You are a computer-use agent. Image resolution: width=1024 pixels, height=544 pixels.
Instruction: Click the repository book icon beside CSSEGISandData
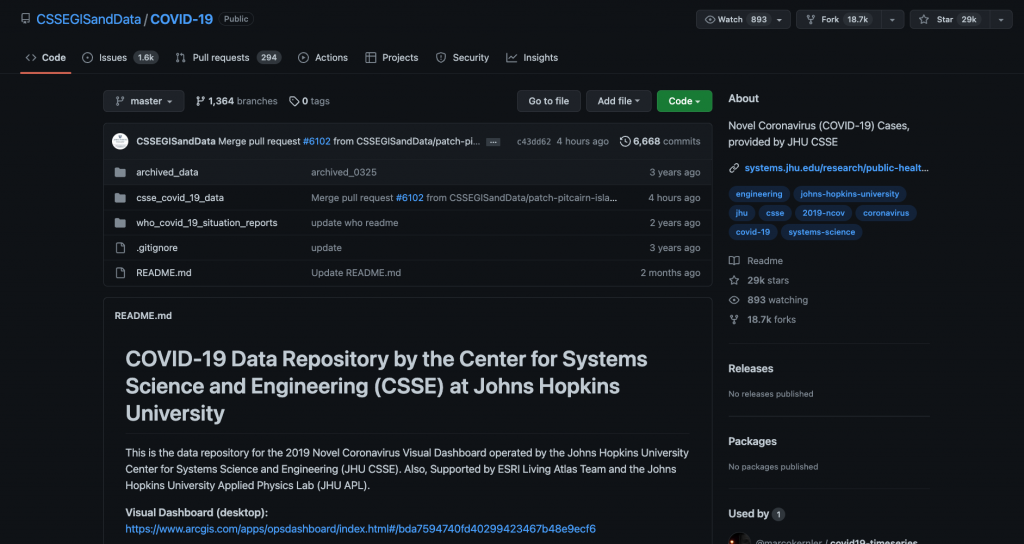point(25,19)
